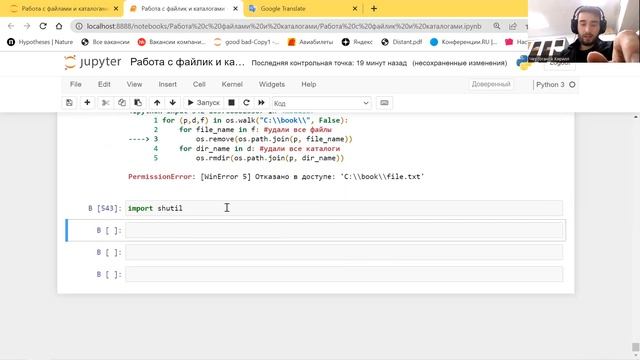
Task: Click the Jupyter logo
Action: click(92, 62)
